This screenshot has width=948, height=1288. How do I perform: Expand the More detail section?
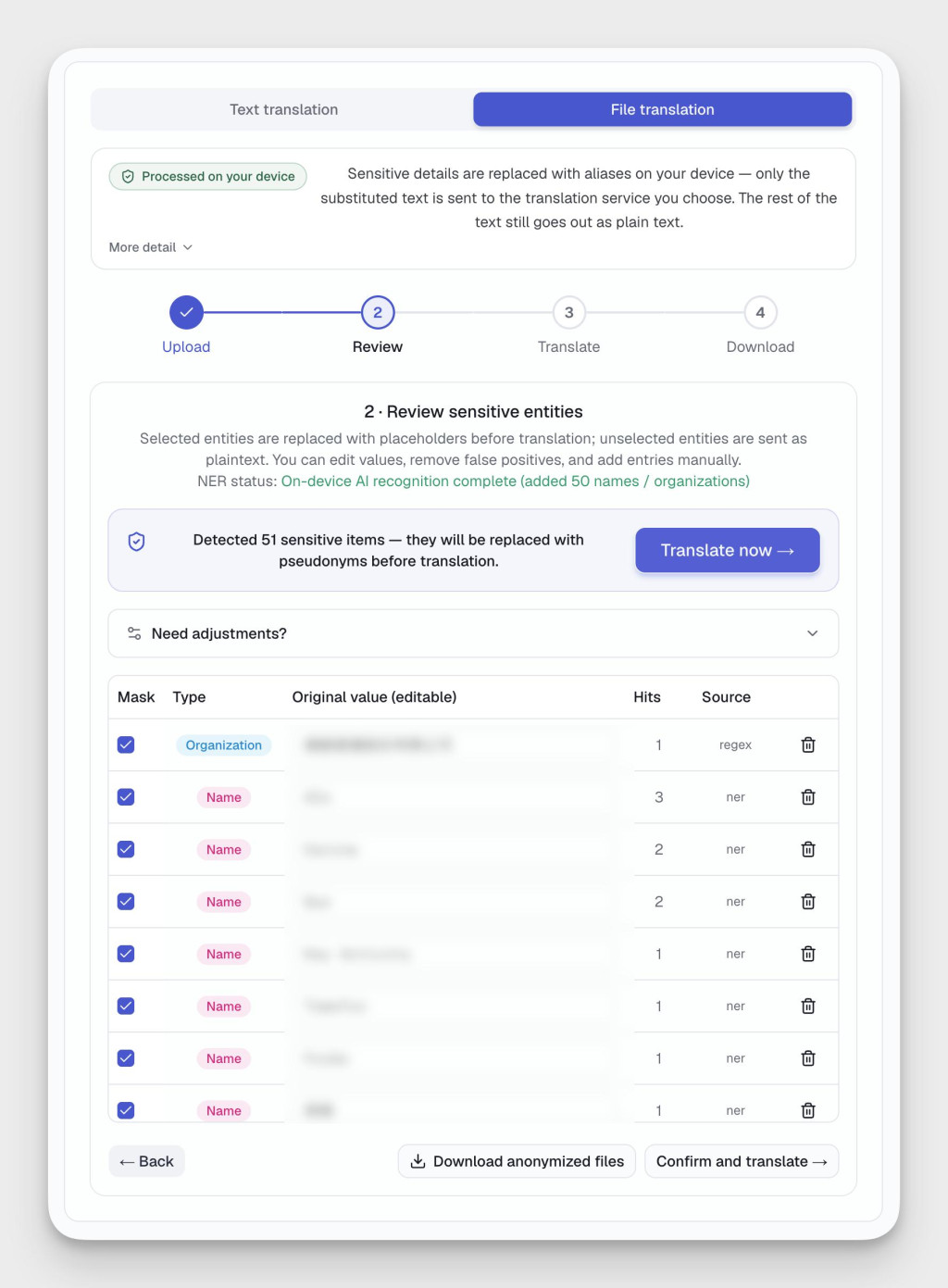pyautogui.click(x=151, y=247)
